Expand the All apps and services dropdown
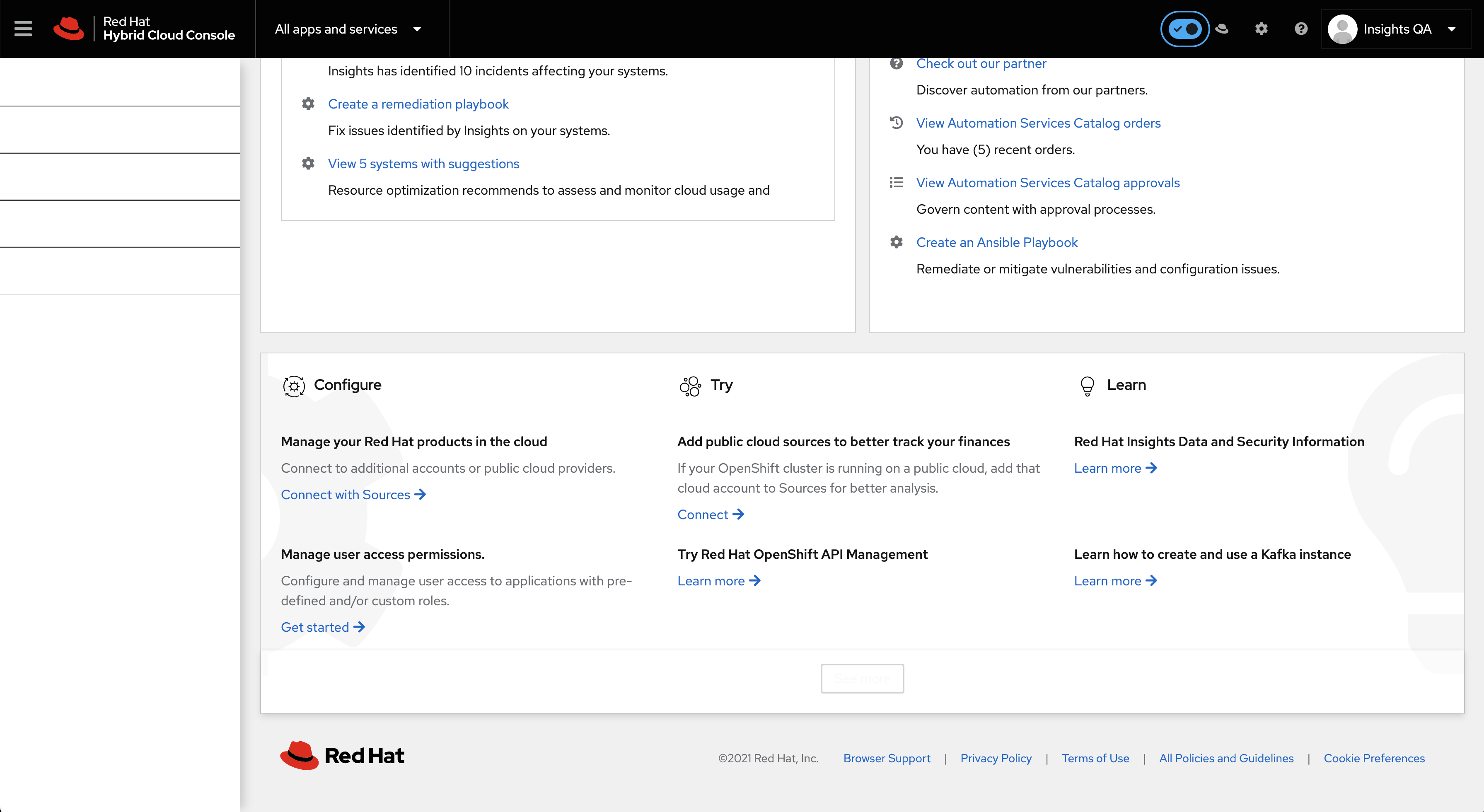The height and width of the screenshot is (812, 1484). [348, 29]
